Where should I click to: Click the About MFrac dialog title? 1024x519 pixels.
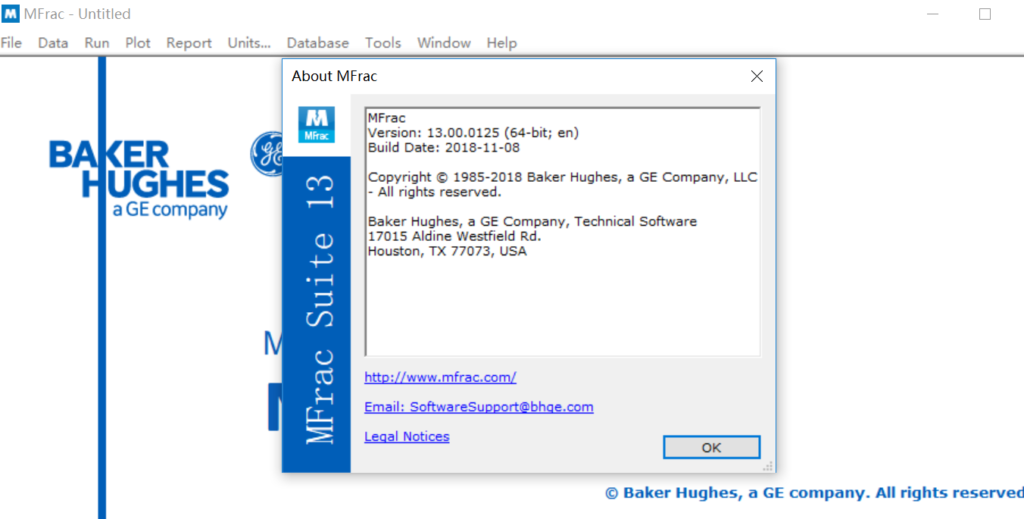click(x=334, y=76)
